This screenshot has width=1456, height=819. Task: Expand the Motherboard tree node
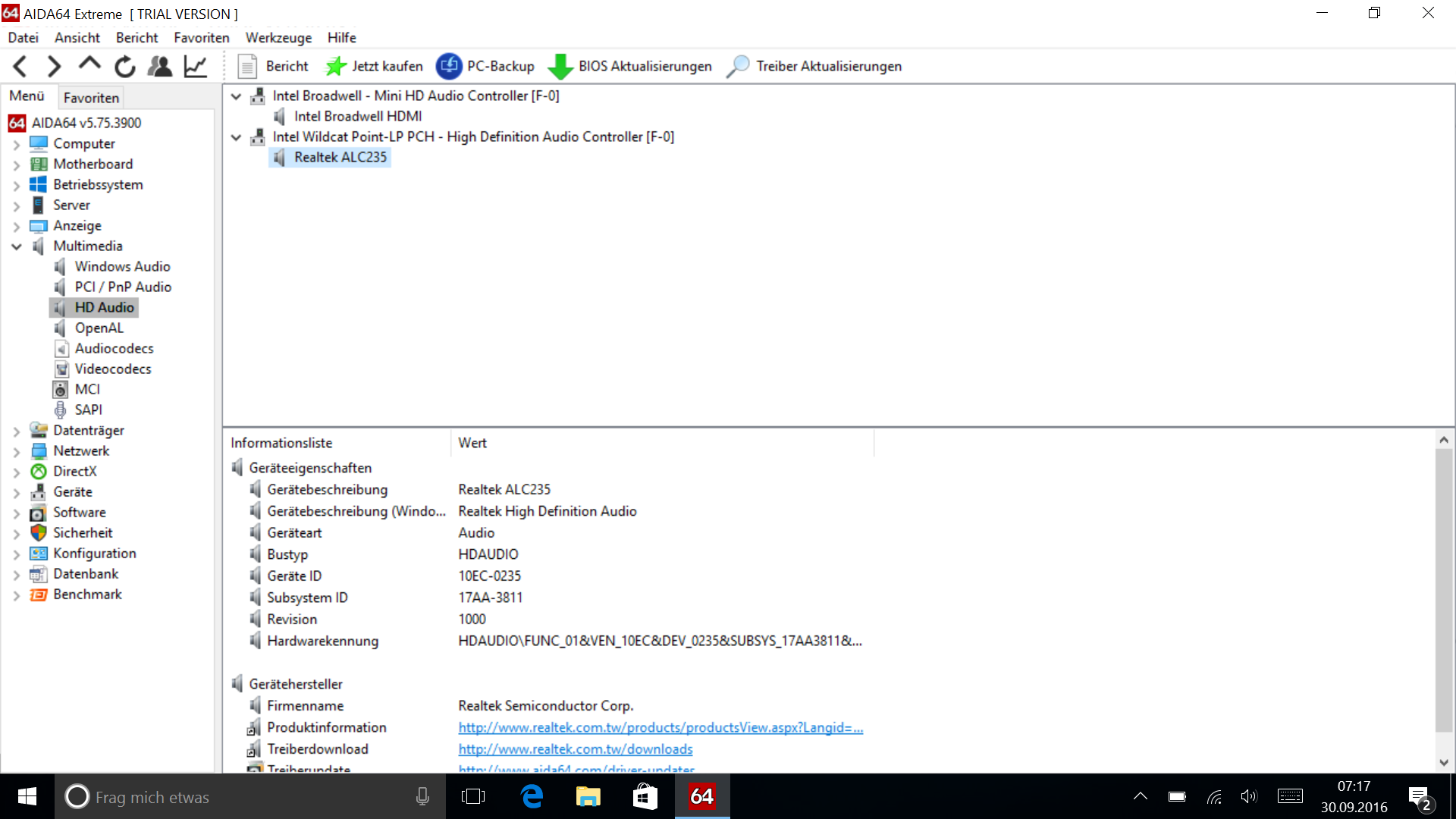click(x=17, y=165)
